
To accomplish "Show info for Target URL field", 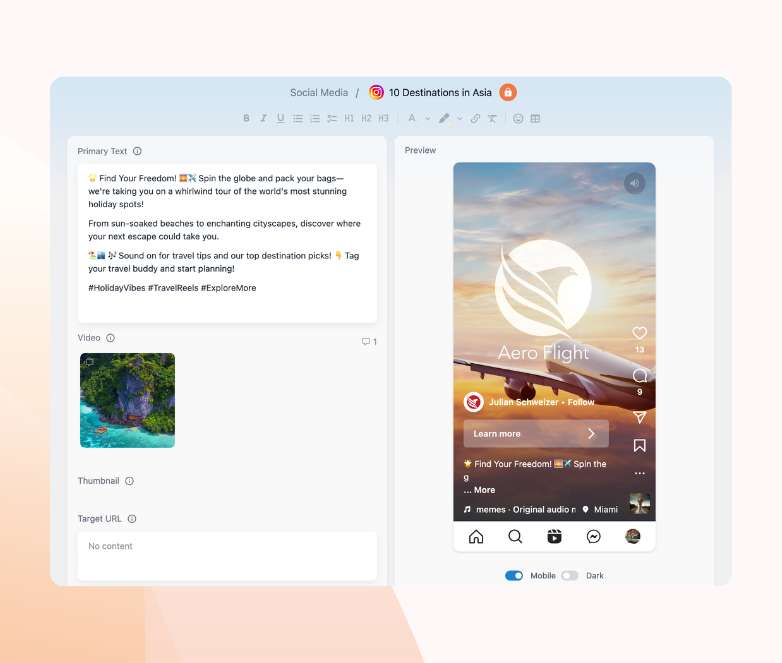I will [x=132, y=519].
